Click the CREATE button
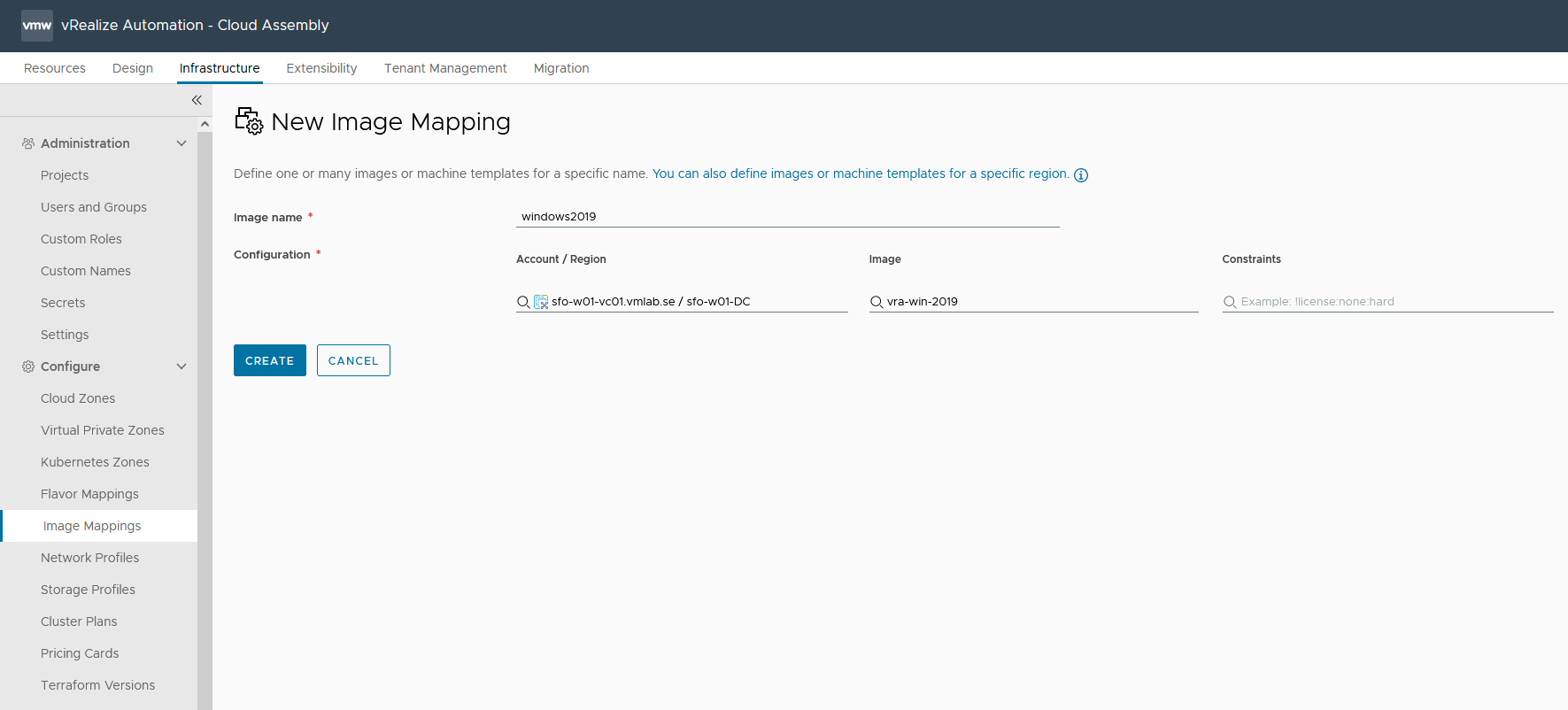Screen dimensions: 1568x710 pyautogui.click(x=270, y=360)
